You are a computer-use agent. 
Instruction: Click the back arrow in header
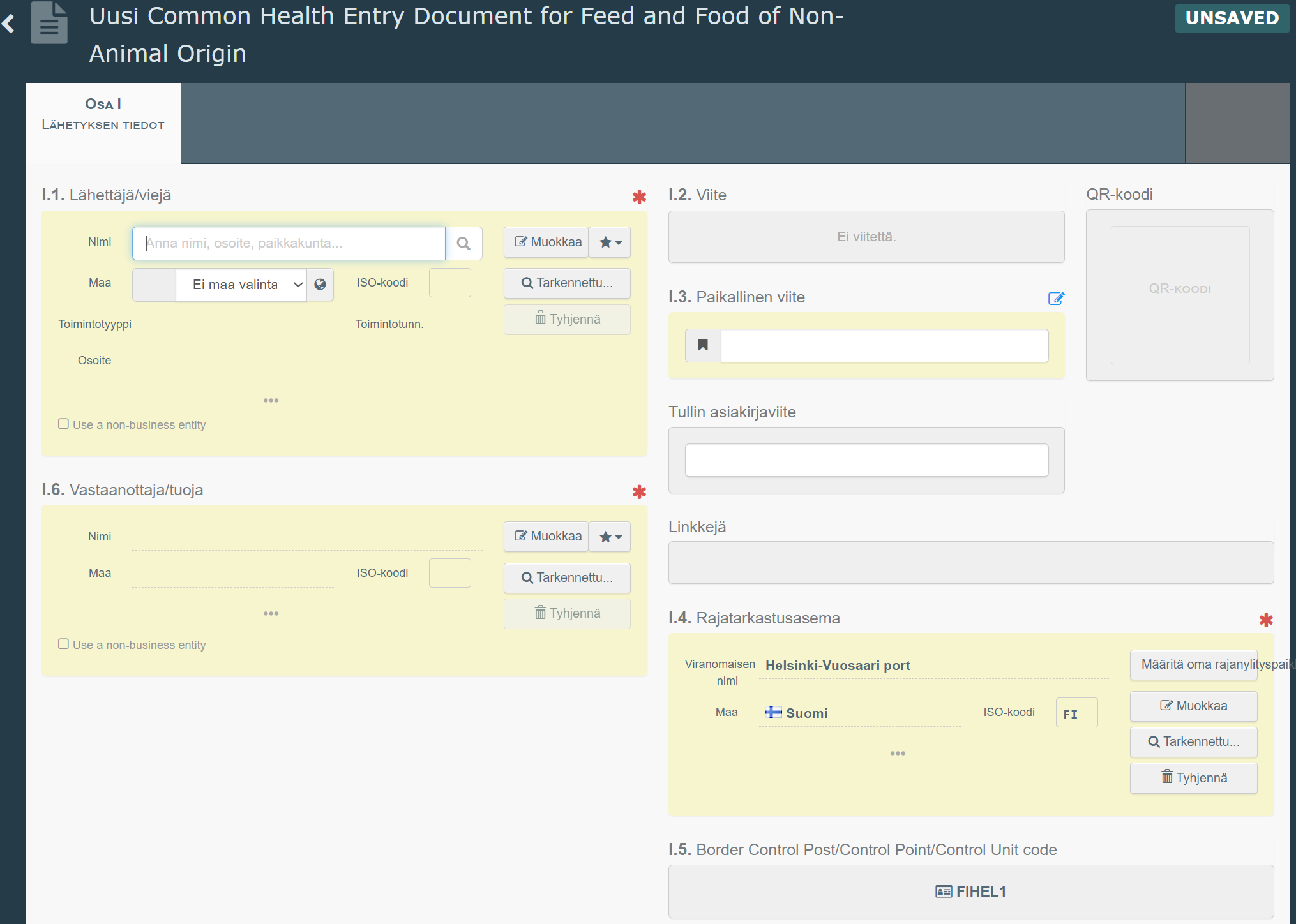(9, 24)
